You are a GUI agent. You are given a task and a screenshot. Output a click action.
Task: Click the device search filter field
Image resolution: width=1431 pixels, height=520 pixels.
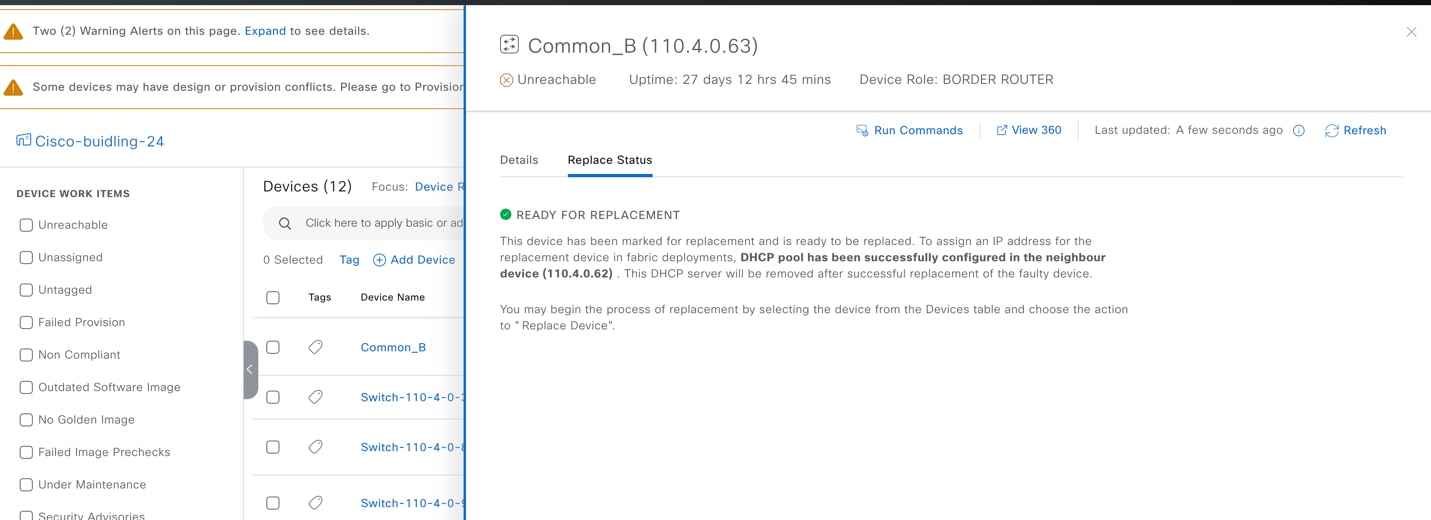pyautogui.click(x=364, y=223)
